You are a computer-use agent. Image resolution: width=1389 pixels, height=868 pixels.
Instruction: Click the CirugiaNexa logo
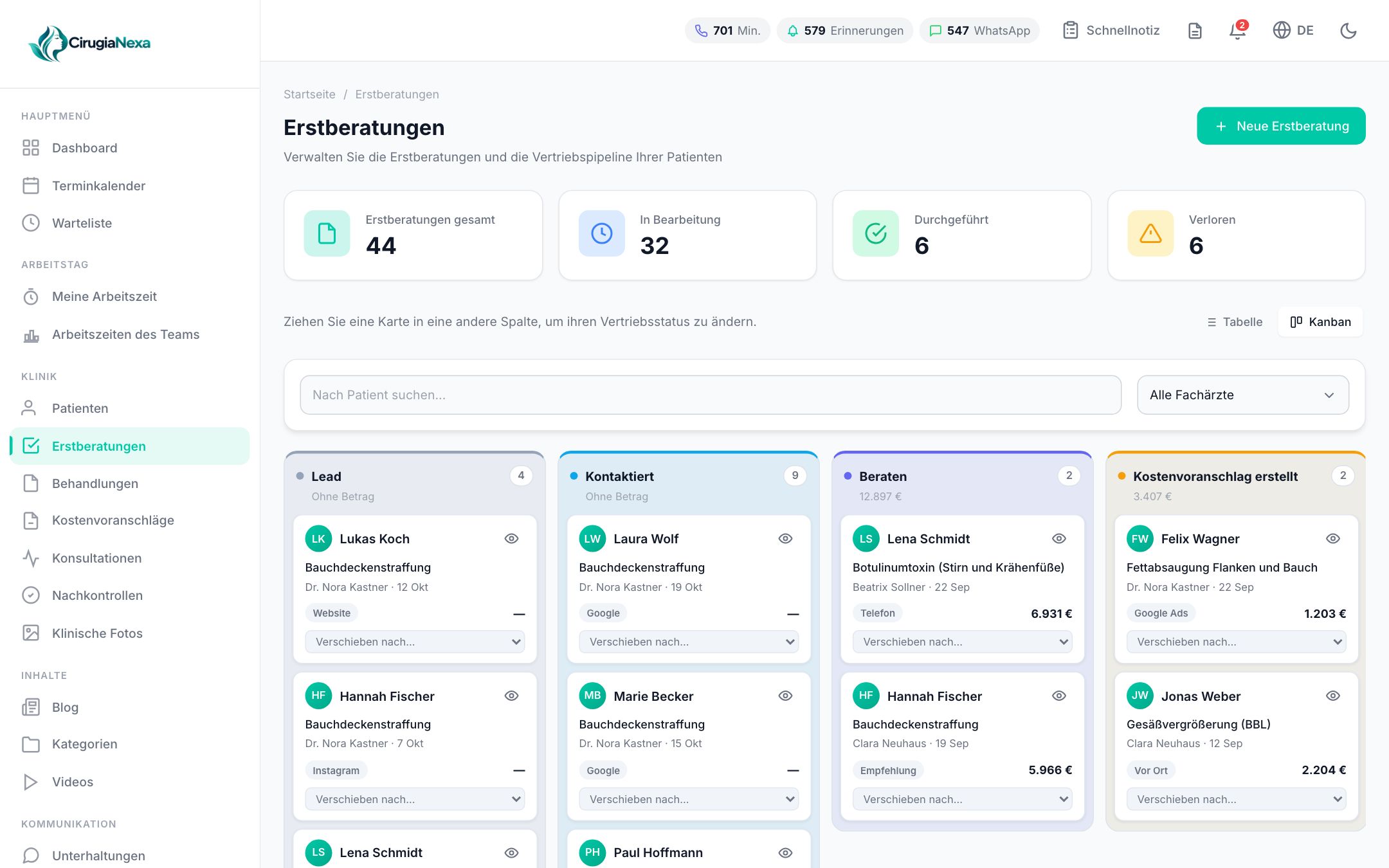pos(90,43)
